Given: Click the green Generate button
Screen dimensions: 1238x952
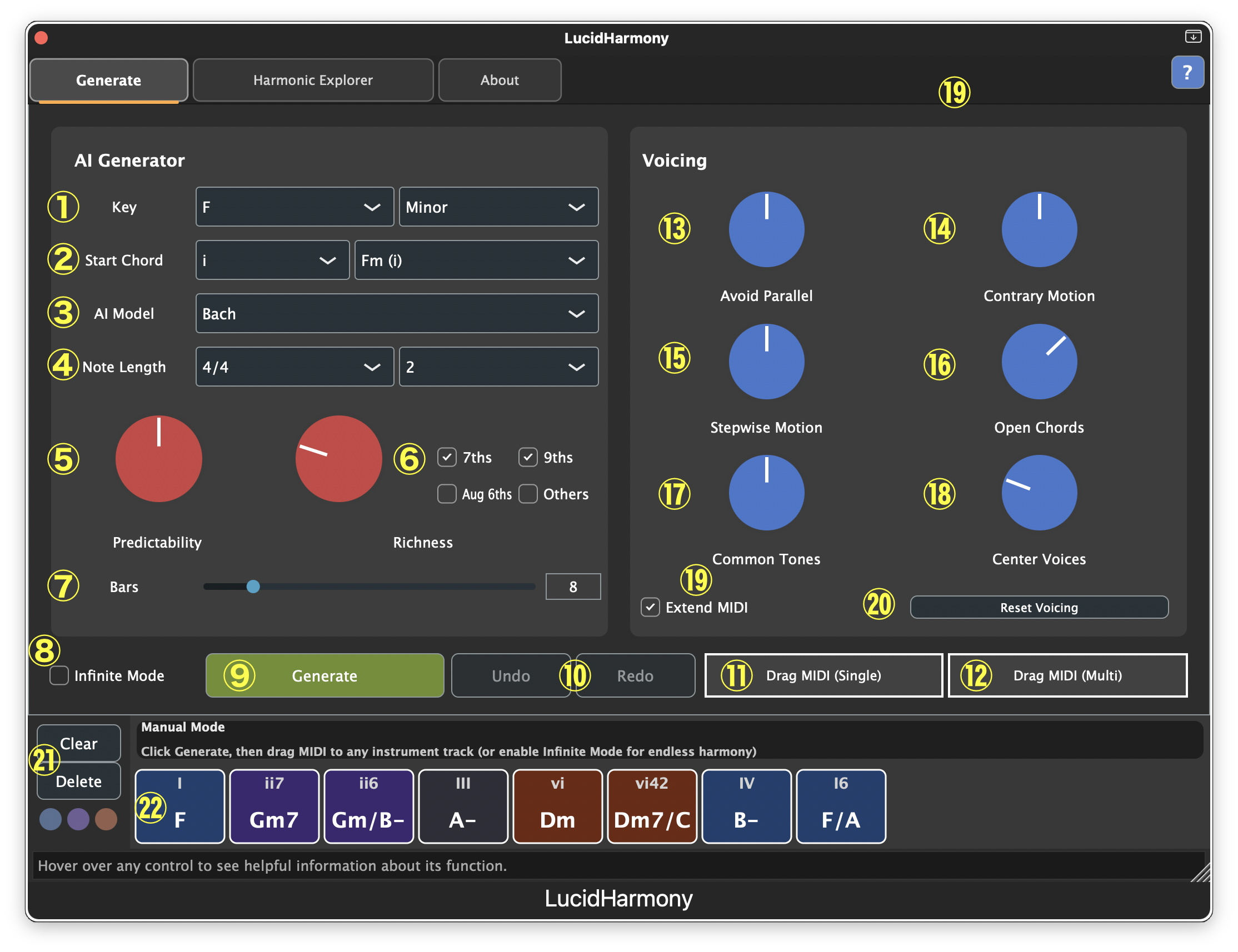Looking at the screenshot, I should click(x=325, y=675).
